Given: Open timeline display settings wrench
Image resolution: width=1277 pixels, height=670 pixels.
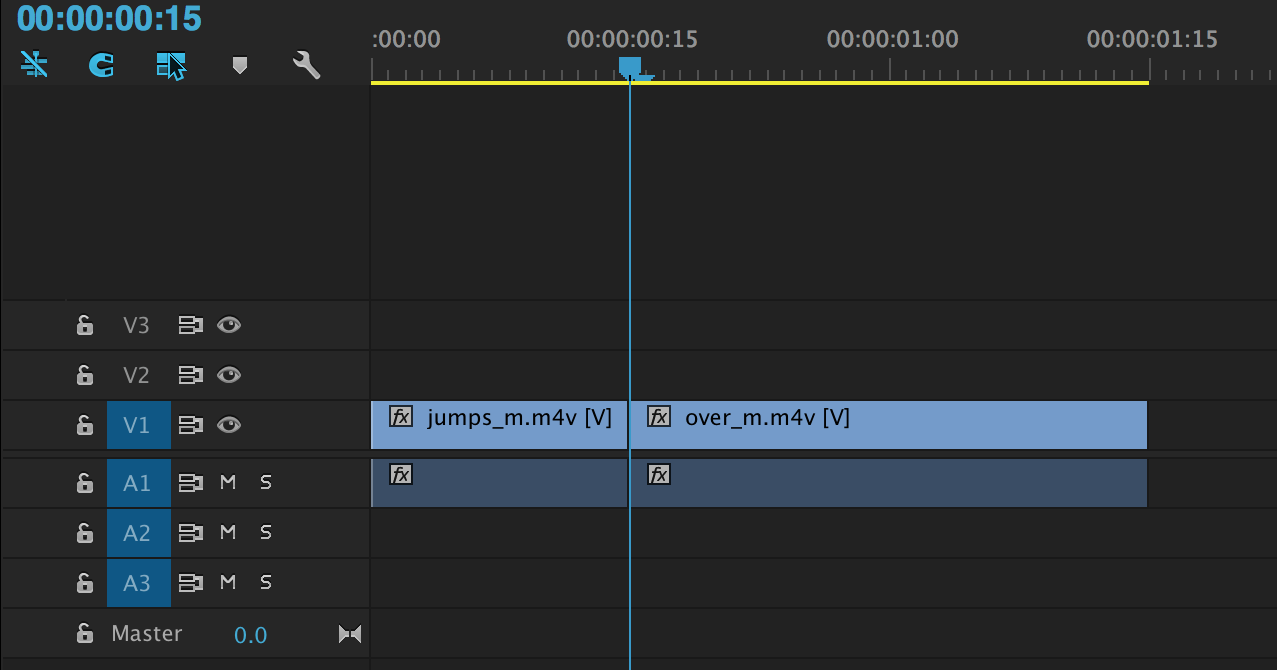Looking at the screenshot, I should 306,66.
